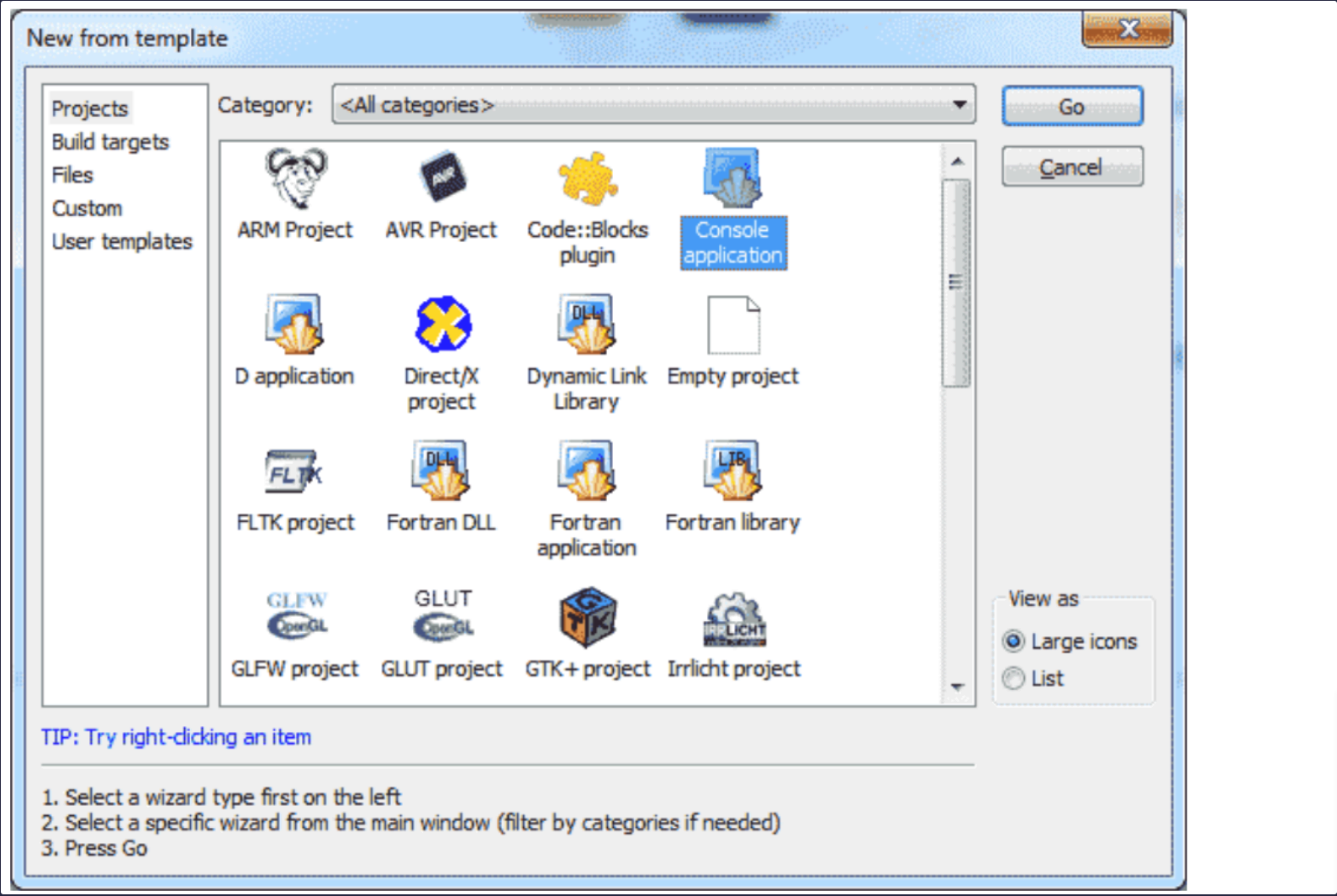The image size is (1337, 896).
Task: Click the Cancel button
Action: (1071, 167)
